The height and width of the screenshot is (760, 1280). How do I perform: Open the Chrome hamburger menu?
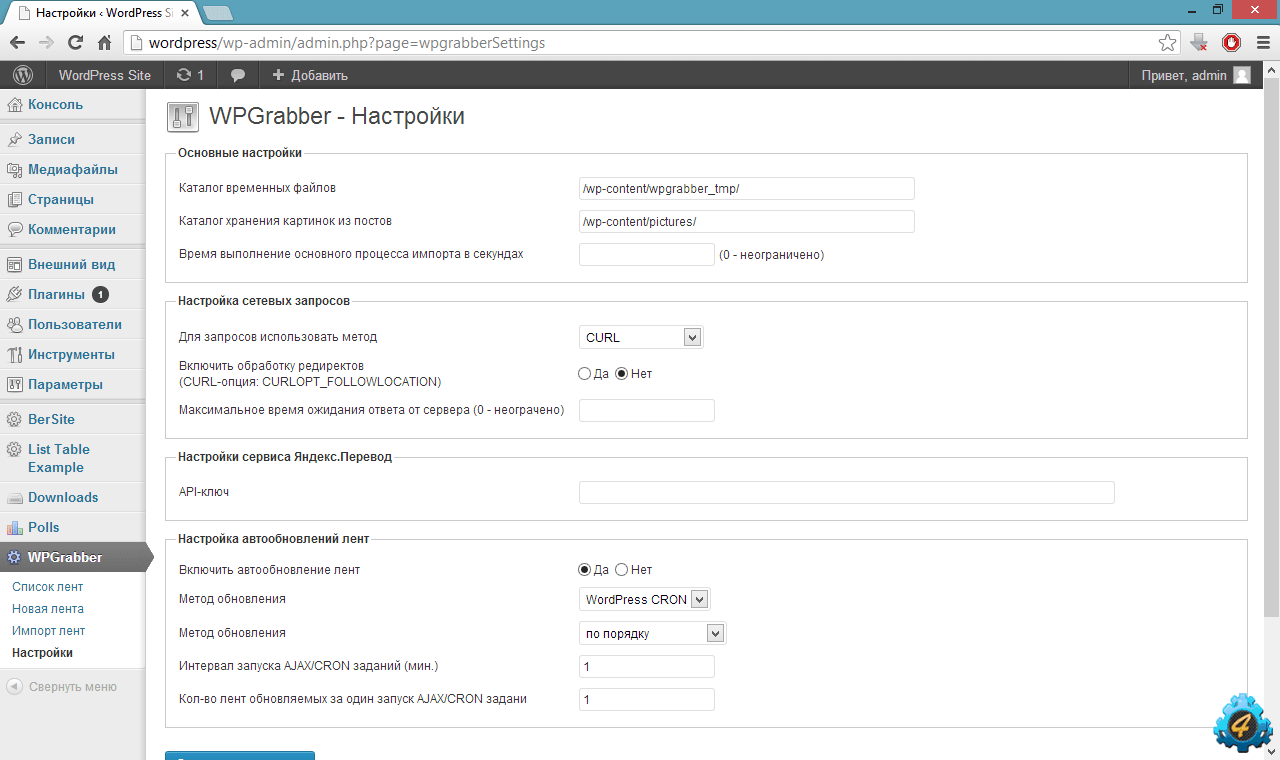(1263, 43)
